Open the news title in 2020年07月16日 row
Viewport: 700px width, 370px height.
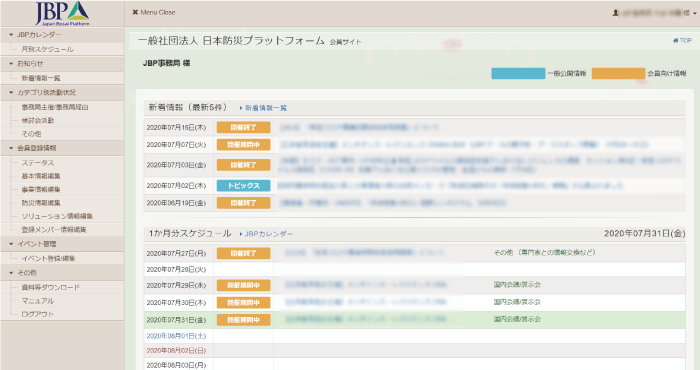359,128
